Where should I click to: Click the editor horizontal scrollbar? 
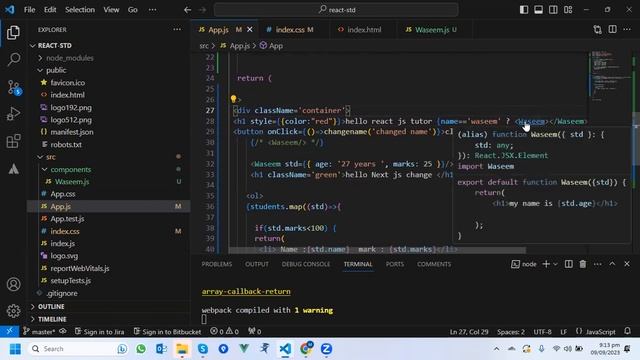[377, 249]
